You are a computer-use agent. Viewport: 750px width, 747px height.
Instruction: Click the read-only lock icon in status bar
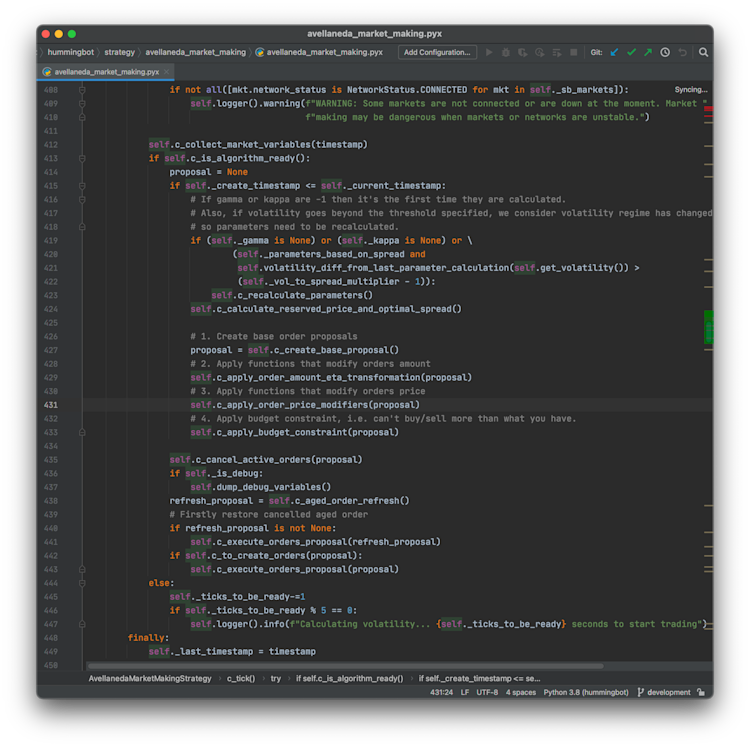tap(701, 692)
